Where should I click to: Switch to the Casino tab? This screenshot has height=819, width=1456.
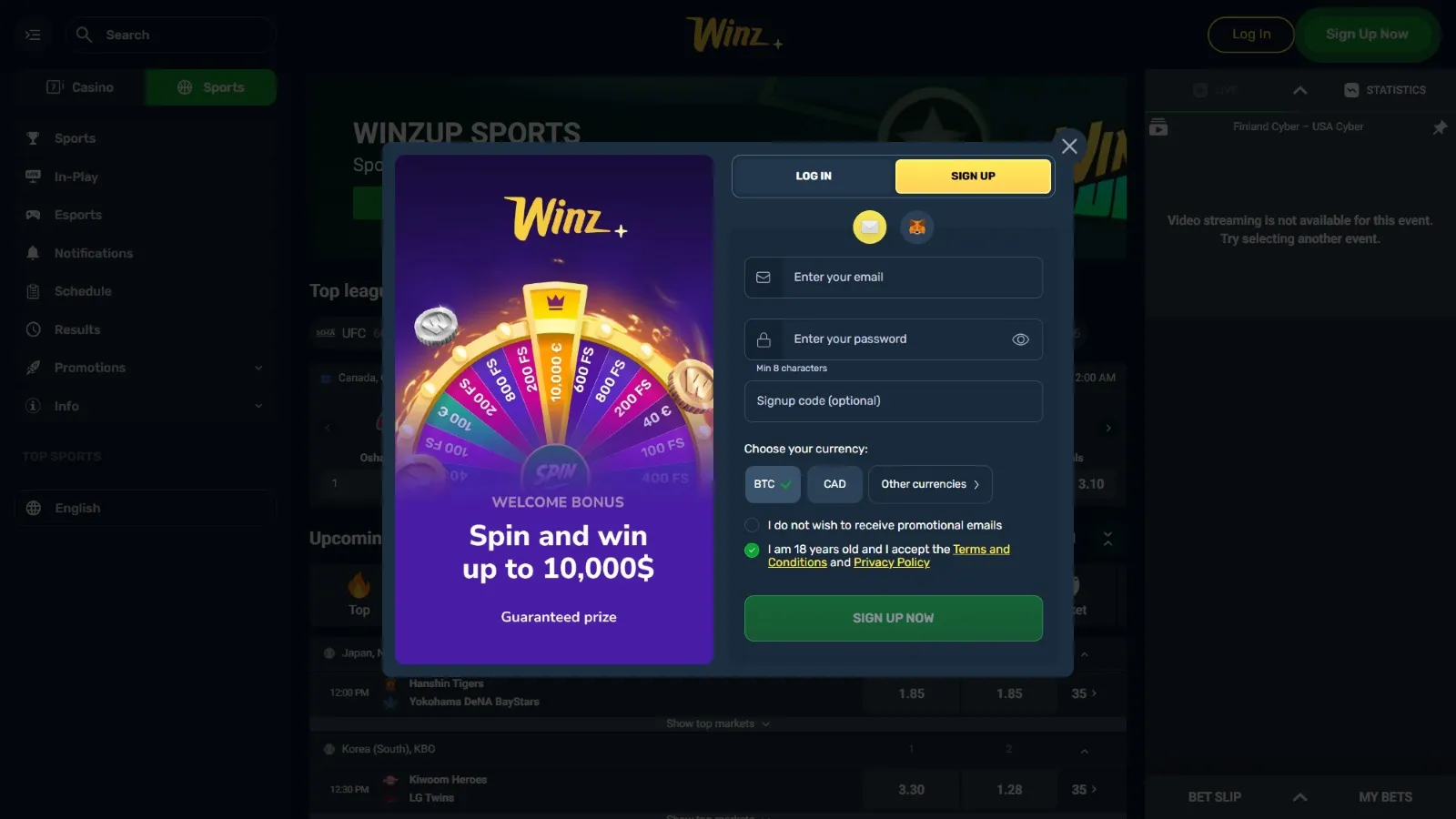tap(81, 87)
